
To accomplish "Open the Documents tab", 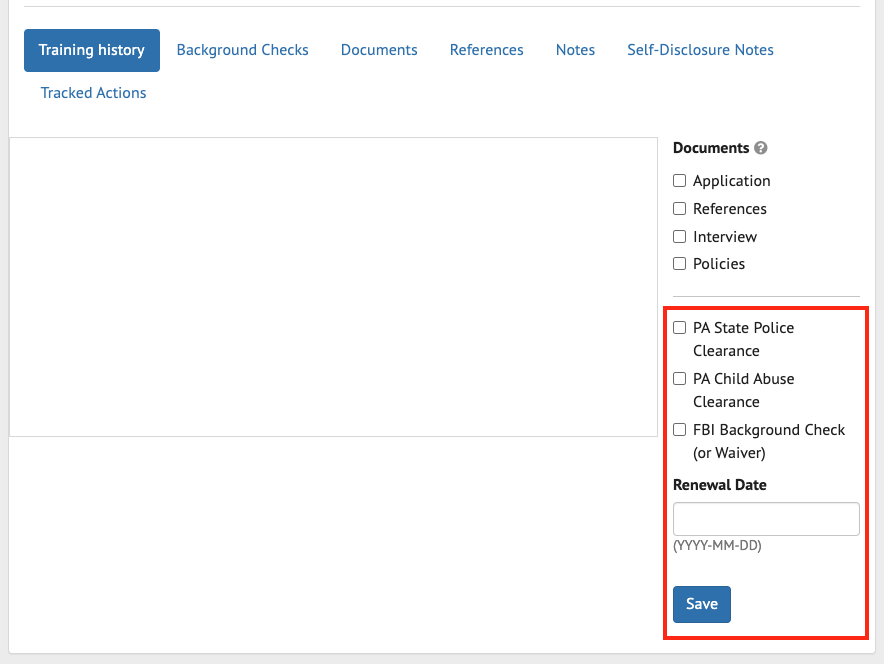I will [379, 50].
